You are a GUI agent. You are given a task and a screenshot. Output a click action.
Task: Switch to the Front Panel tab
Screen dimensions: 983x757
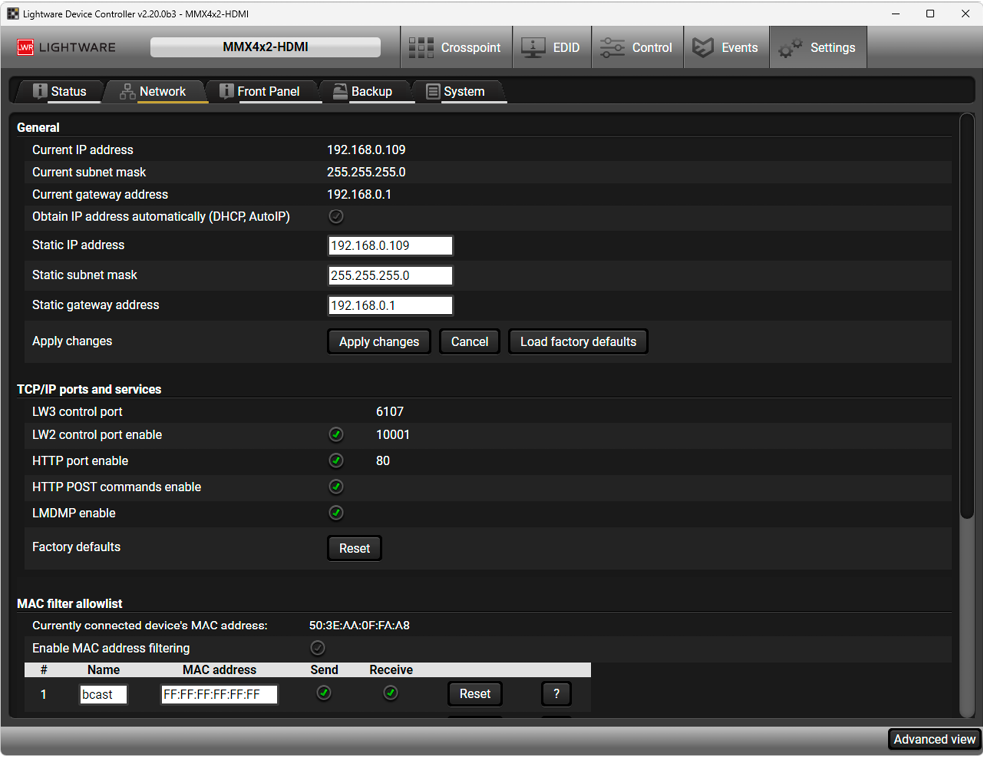coord(259,91)
